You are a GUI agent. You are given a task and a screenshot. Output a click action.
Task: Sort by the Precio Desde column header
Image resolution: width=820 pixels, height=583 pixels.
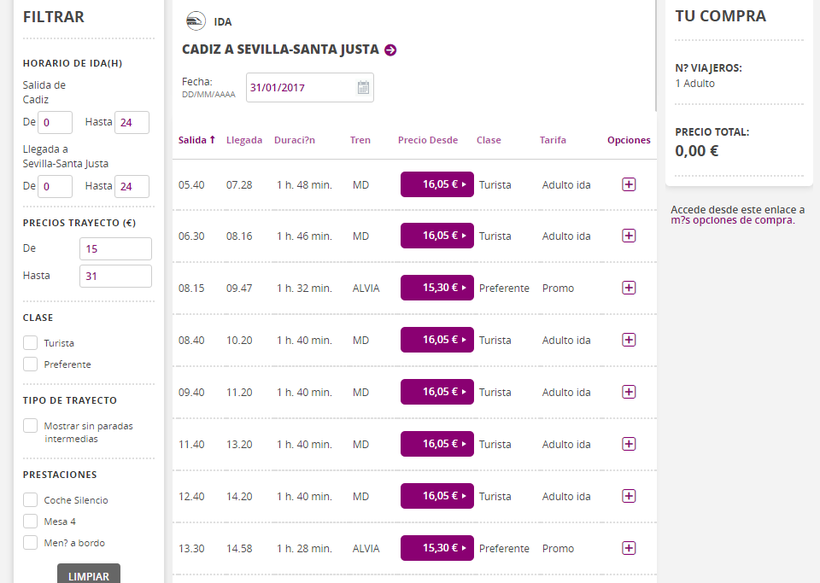[x=428, y=140]
